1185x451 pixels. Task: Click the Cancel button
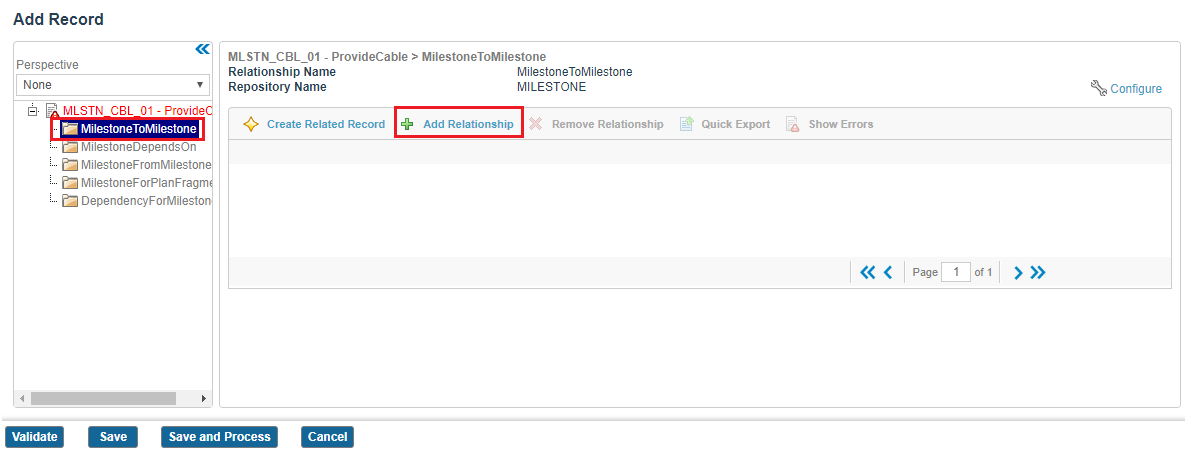[327, 437]
